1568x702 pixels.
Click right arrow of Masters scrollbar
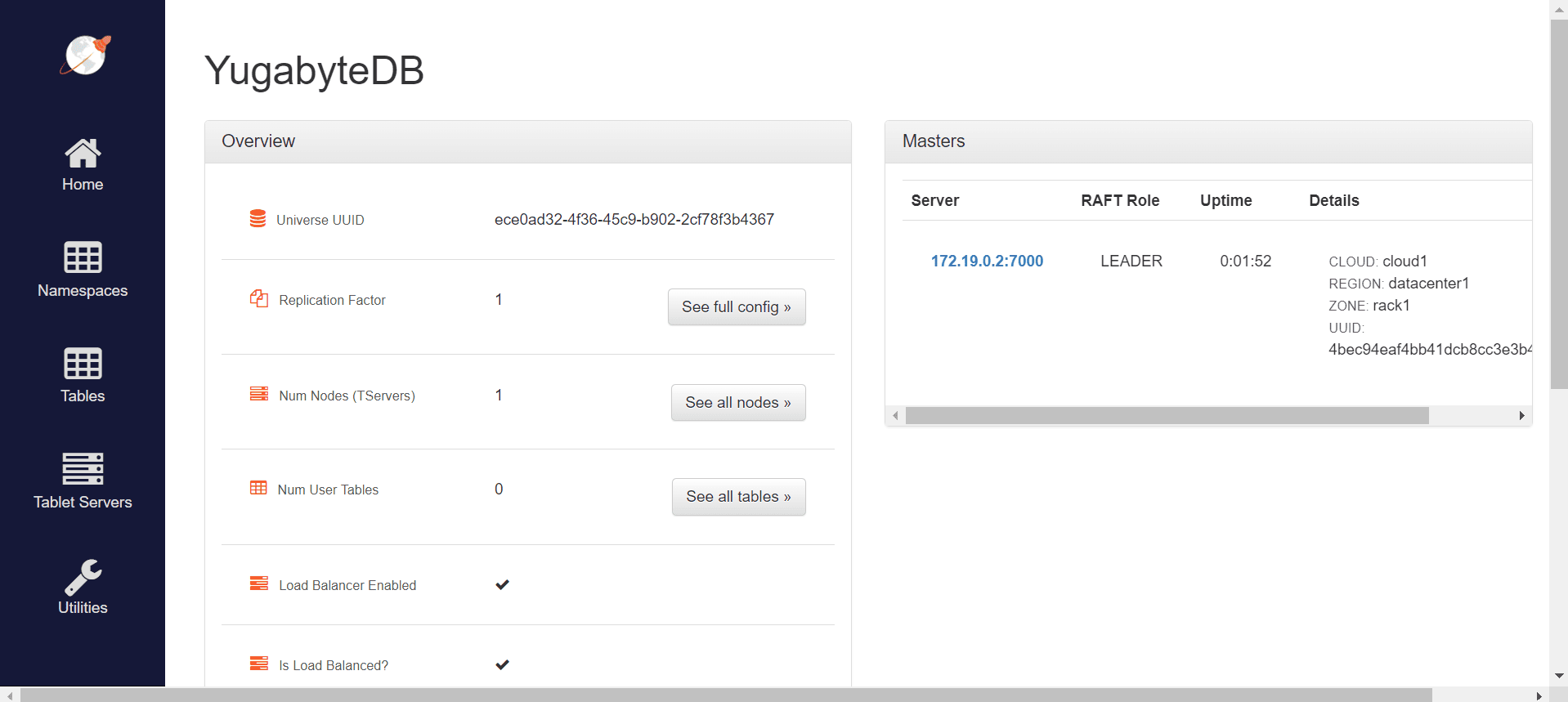pos(1521,416)
